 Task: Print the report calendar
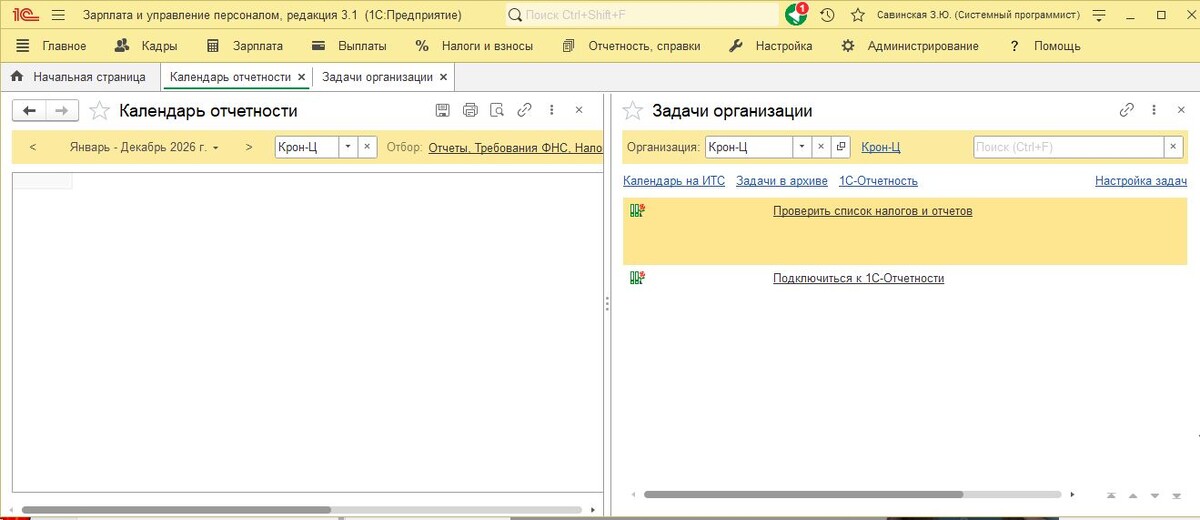[471, 111]
